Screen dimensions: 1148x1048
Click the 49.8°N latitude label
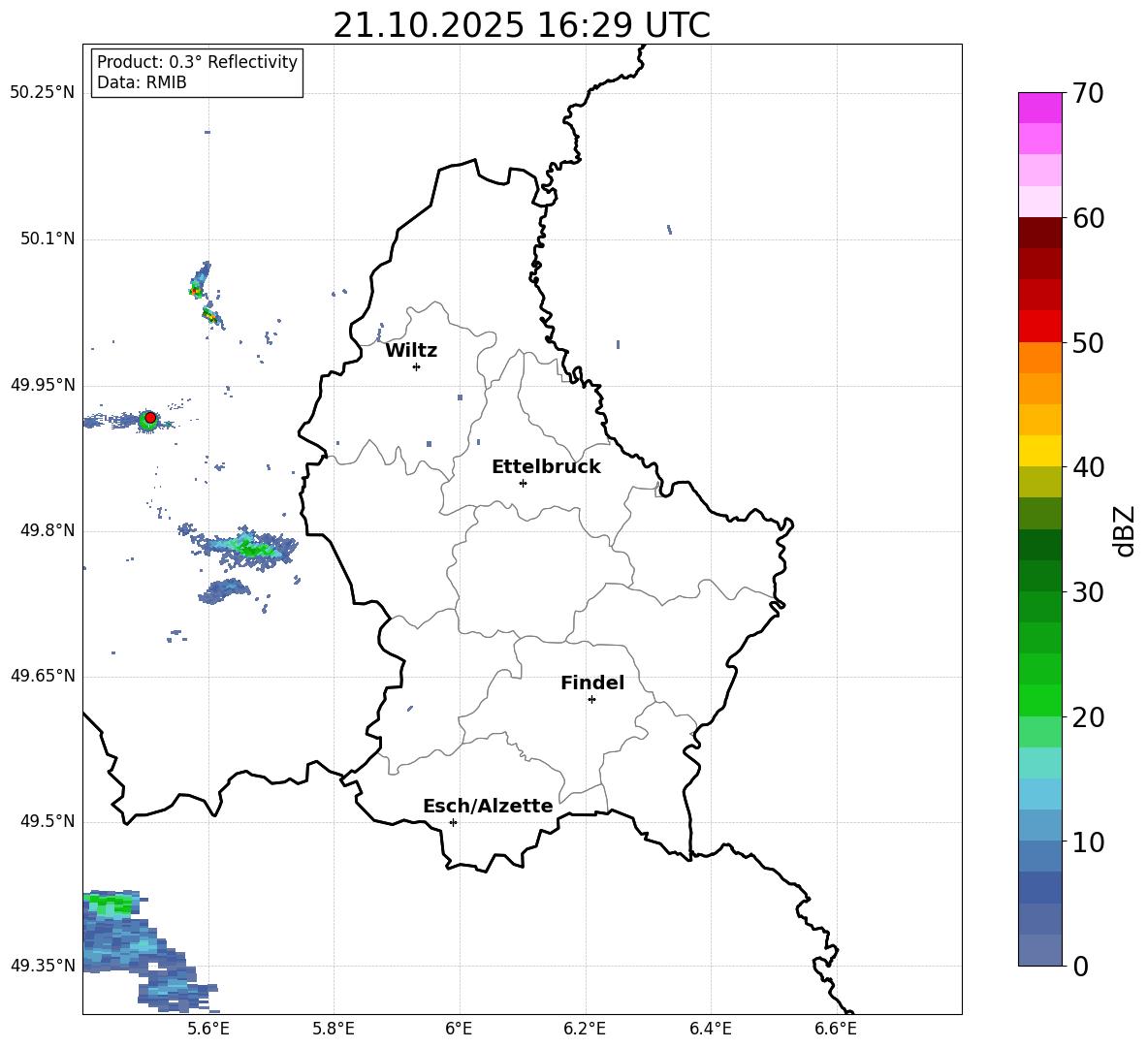[47, 530]
